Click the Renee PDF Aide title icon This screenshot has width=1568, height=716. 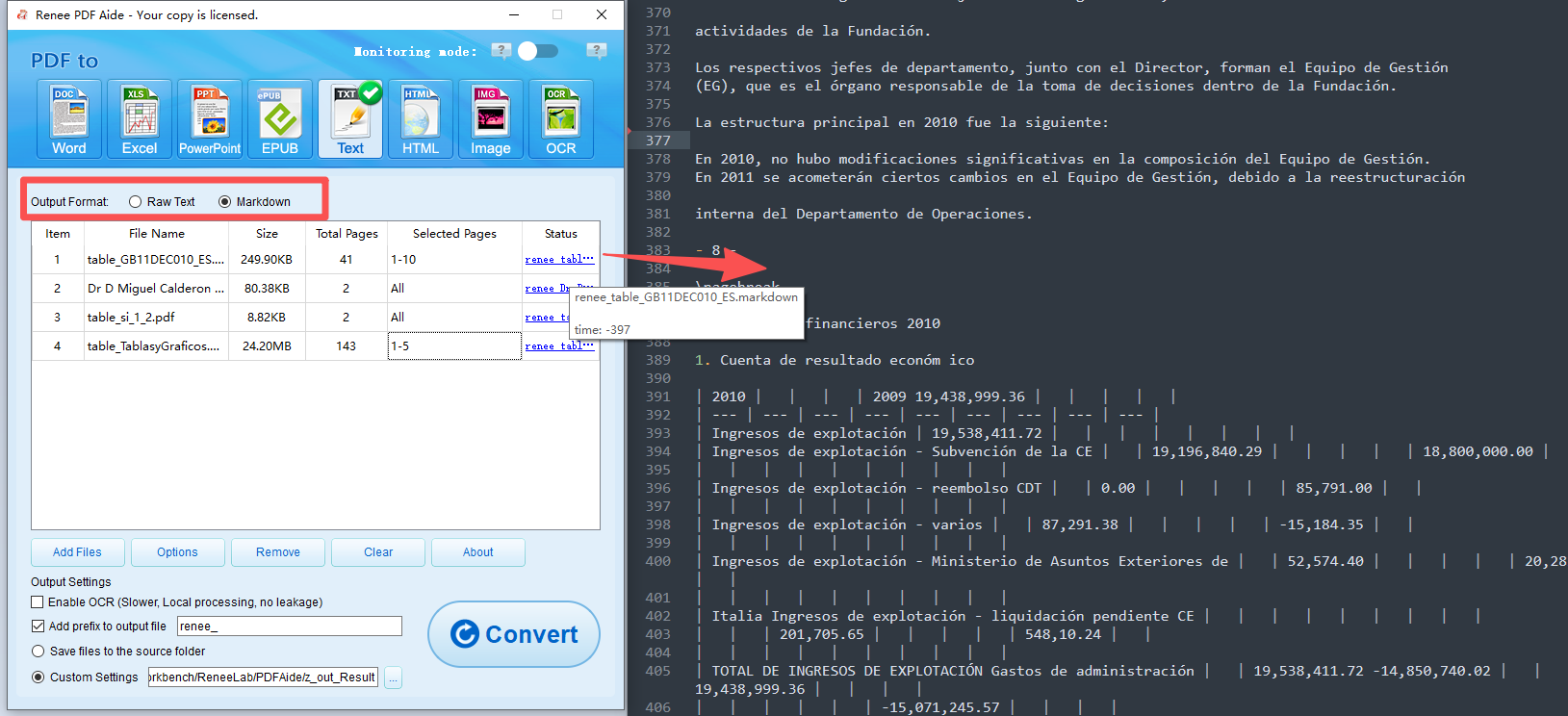[22, 14]
